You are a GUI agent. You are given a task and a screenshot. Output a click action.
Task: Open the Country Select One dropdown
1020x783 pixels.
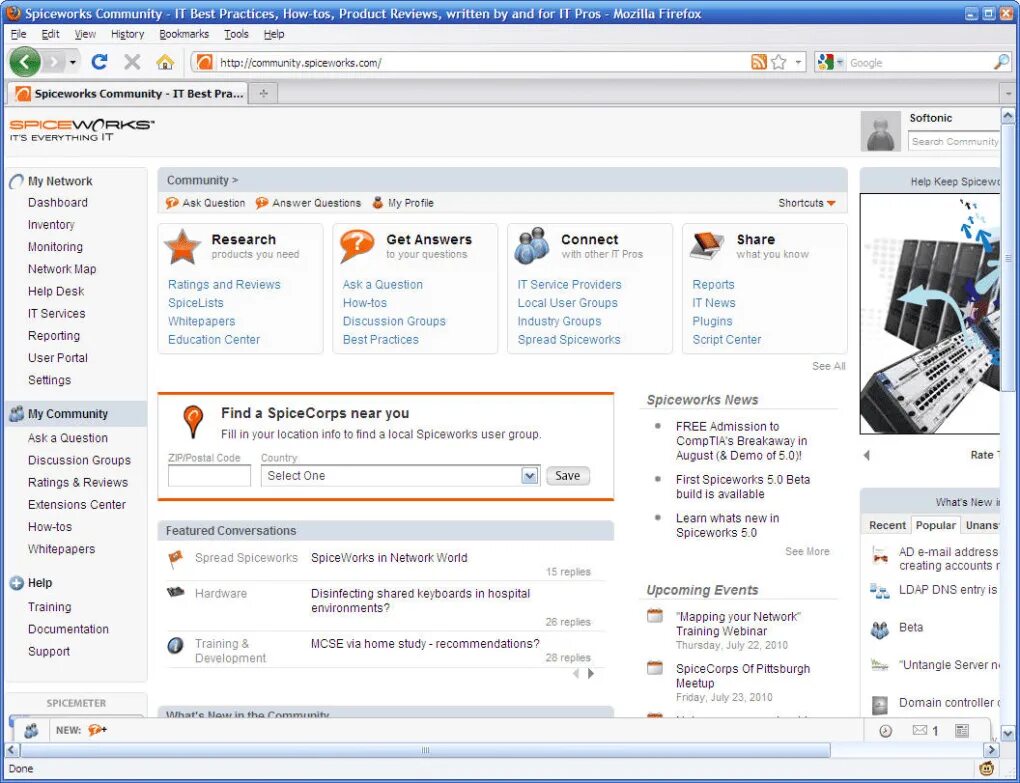coord(400,475)
